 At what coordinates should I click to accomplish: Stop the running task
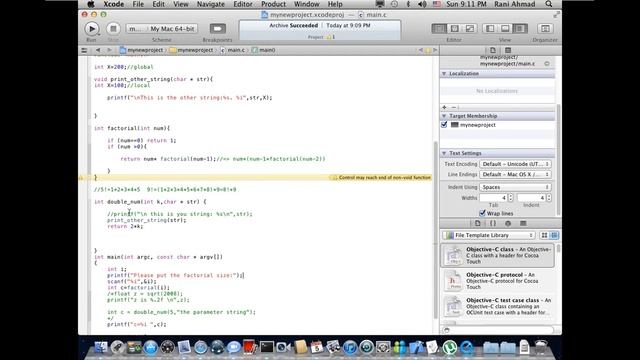click(x=113, y=29)
